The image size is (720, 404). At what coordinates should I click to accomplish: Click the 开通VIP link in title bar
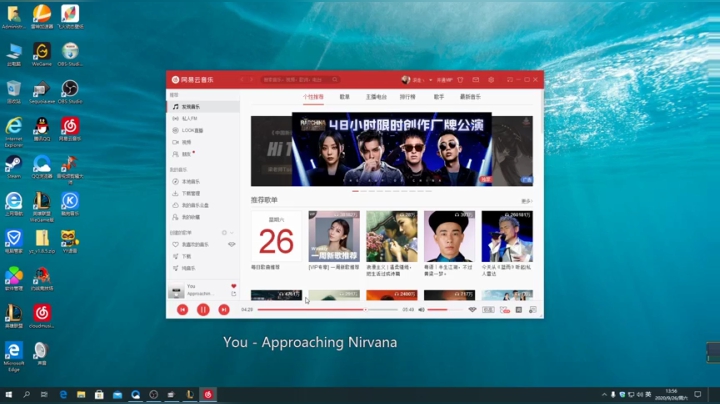click(x=444, y=80)
